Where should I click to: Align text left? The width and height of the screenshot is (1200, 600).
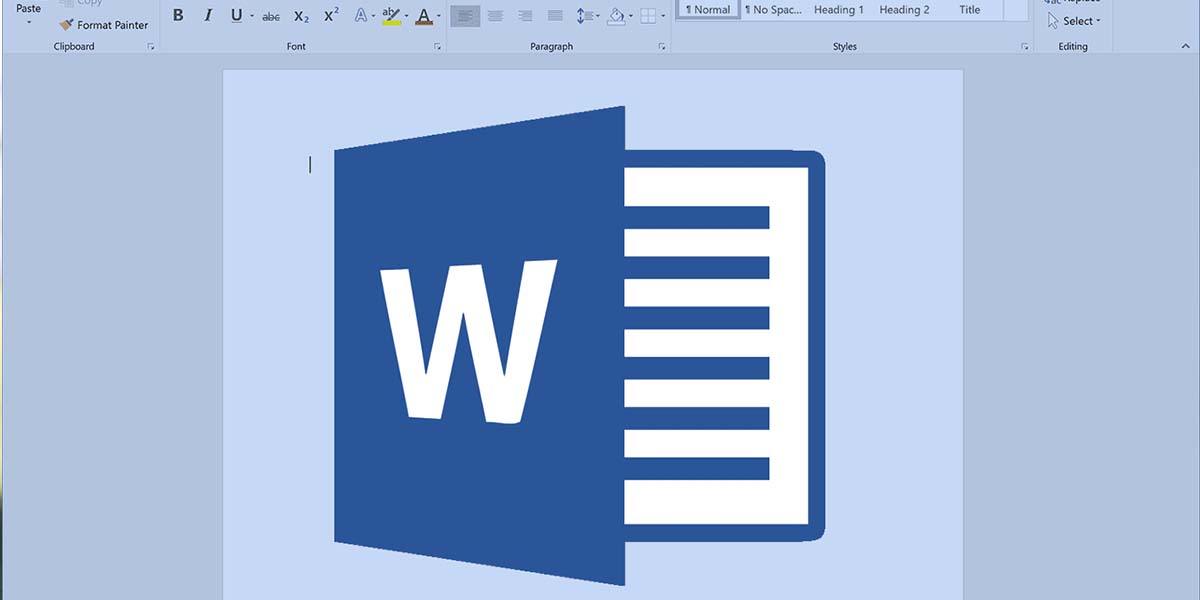point(465,16)
